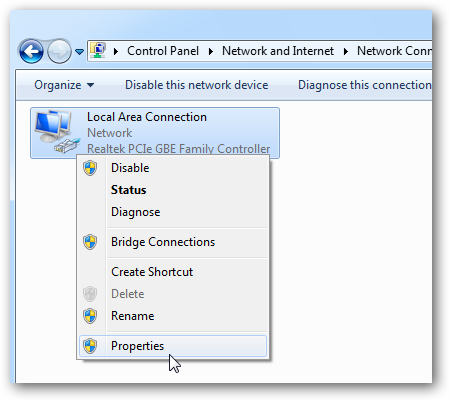
Task: Go back with the blue Back arrow
Action: pos(31,51)
